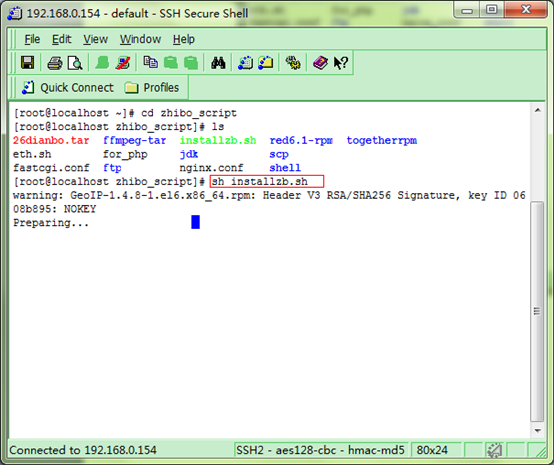Click the Copy toolbar icon
The height and width of the screenshot is (465, 554).
click(x=151, y=63)
